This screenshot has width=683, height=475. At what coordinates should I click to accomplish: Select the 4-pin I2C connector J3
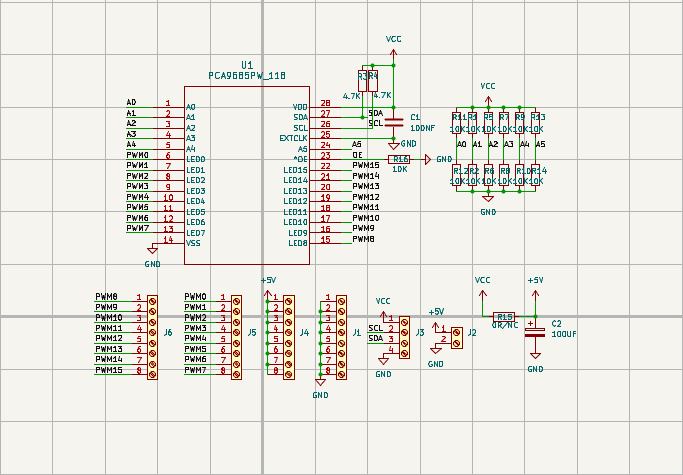point(404,338)
